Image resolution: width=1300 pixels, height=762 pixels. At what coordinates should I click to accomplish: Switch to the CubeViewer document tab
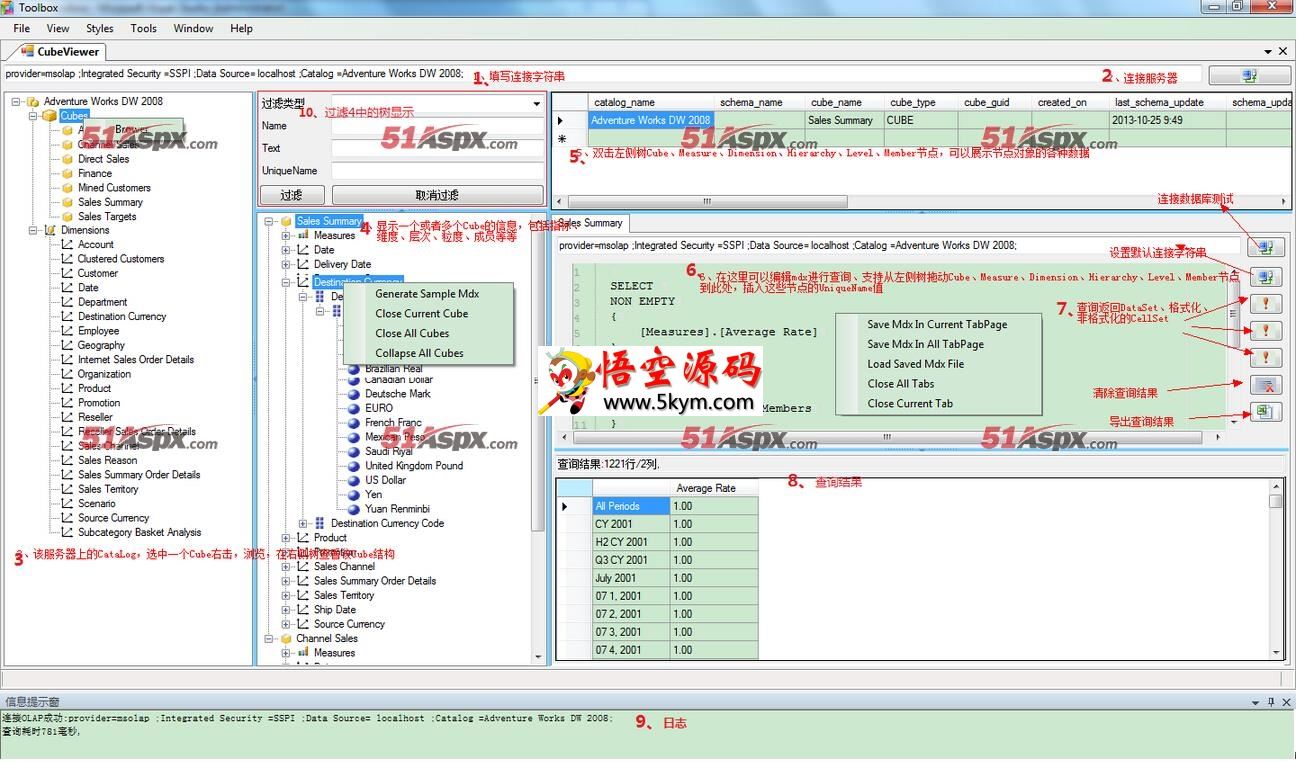[60, 51]
